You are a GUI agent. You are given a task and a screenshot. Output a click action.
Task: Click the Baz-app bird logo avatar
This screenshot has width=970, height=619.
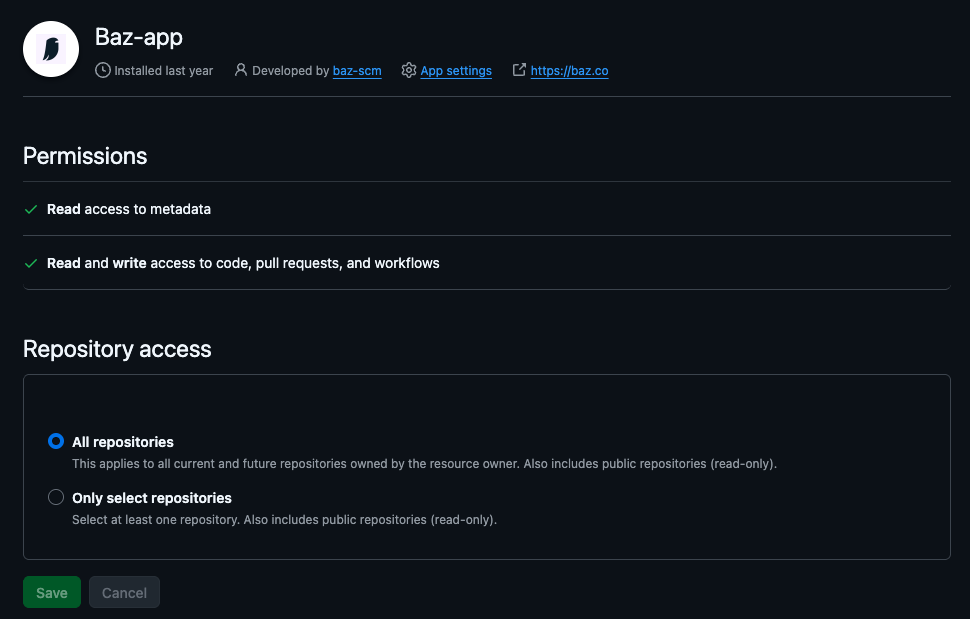click(51, 49)
